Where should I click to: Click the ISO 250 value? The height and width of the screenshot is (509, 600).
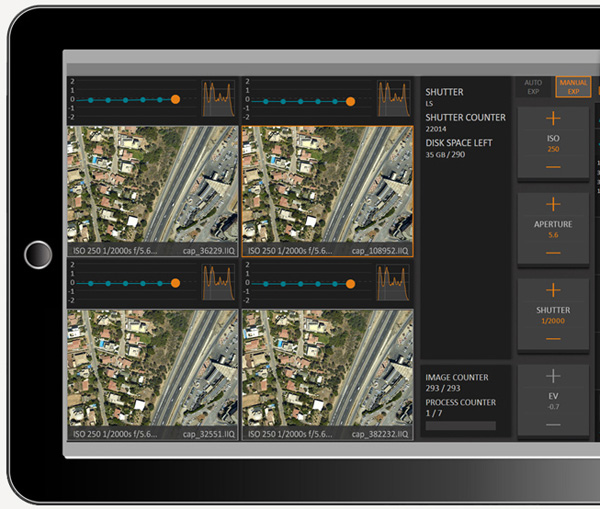pyautogui.click(x=553, y=149)
